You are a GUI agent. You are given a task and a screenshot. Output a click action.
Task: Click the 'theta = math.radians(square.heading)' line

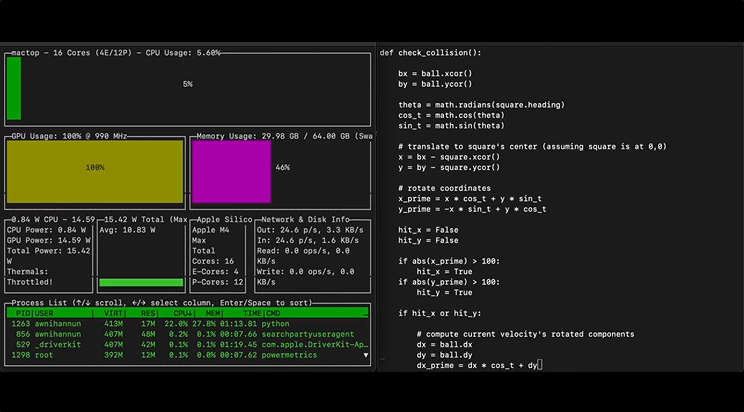(482, 105)
